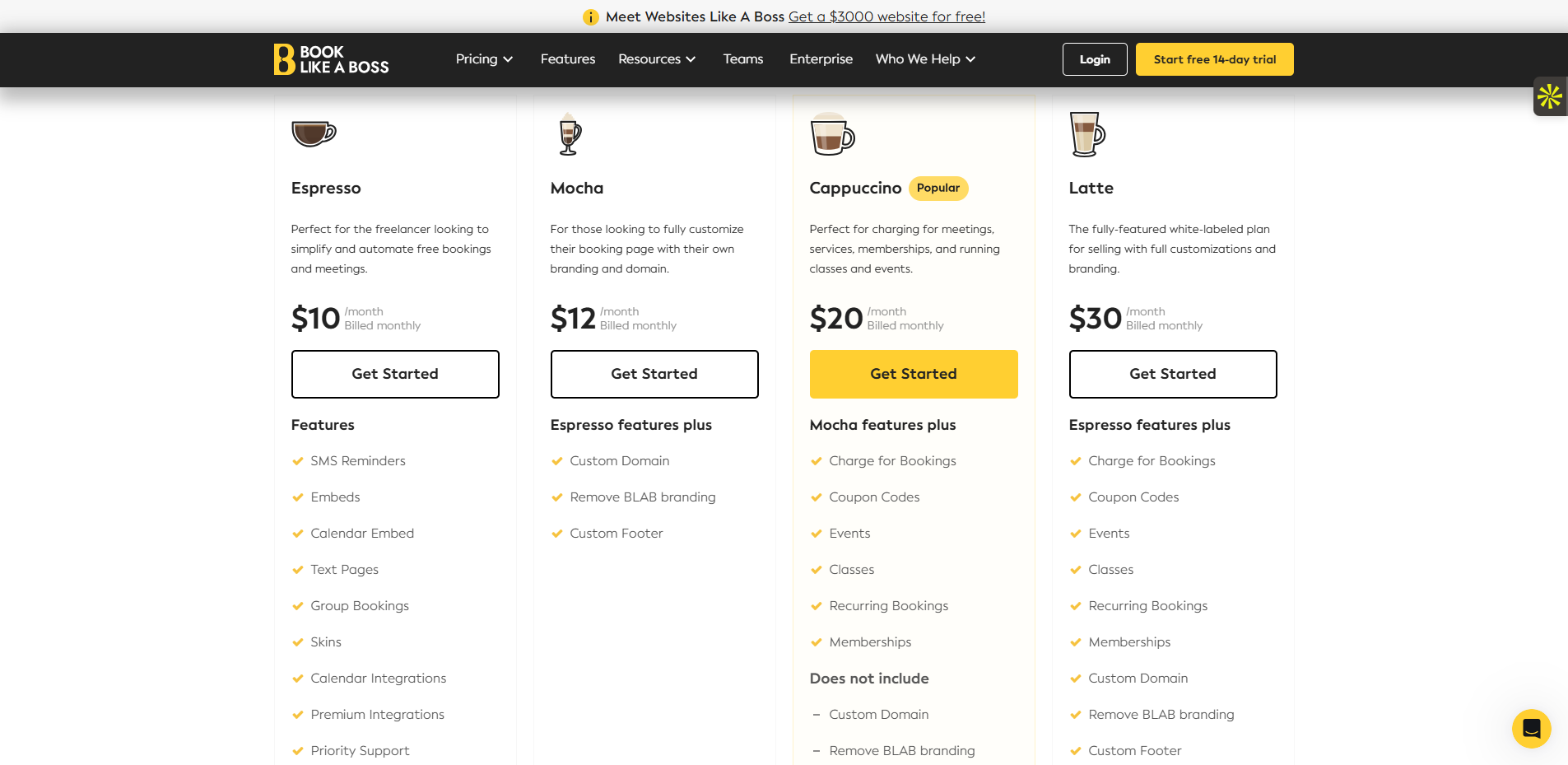Click the Book Like A Boss logo
This screenshot has height=765, width=1568.
point(331,59)
